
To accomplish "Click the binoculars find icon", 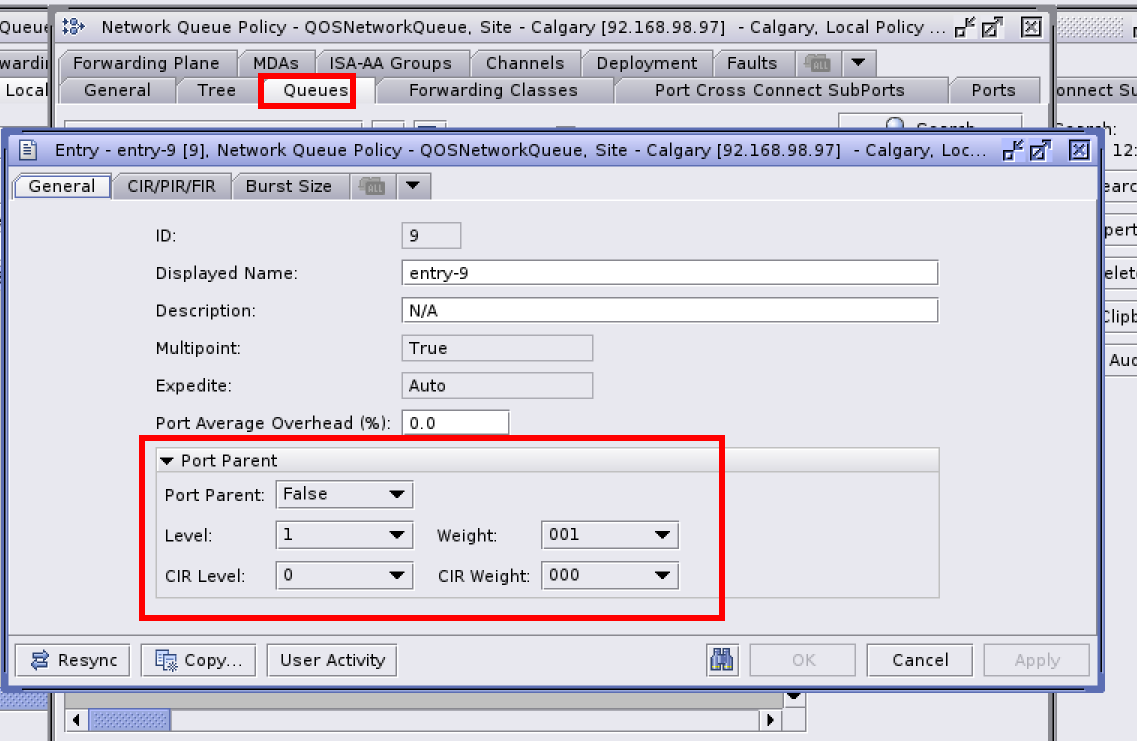I will coord(722,660).
